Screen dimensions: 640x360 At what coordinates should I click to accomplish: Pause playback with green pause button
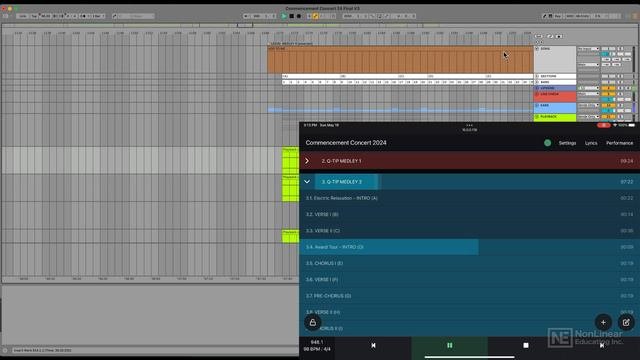click(x=449, y=345)
